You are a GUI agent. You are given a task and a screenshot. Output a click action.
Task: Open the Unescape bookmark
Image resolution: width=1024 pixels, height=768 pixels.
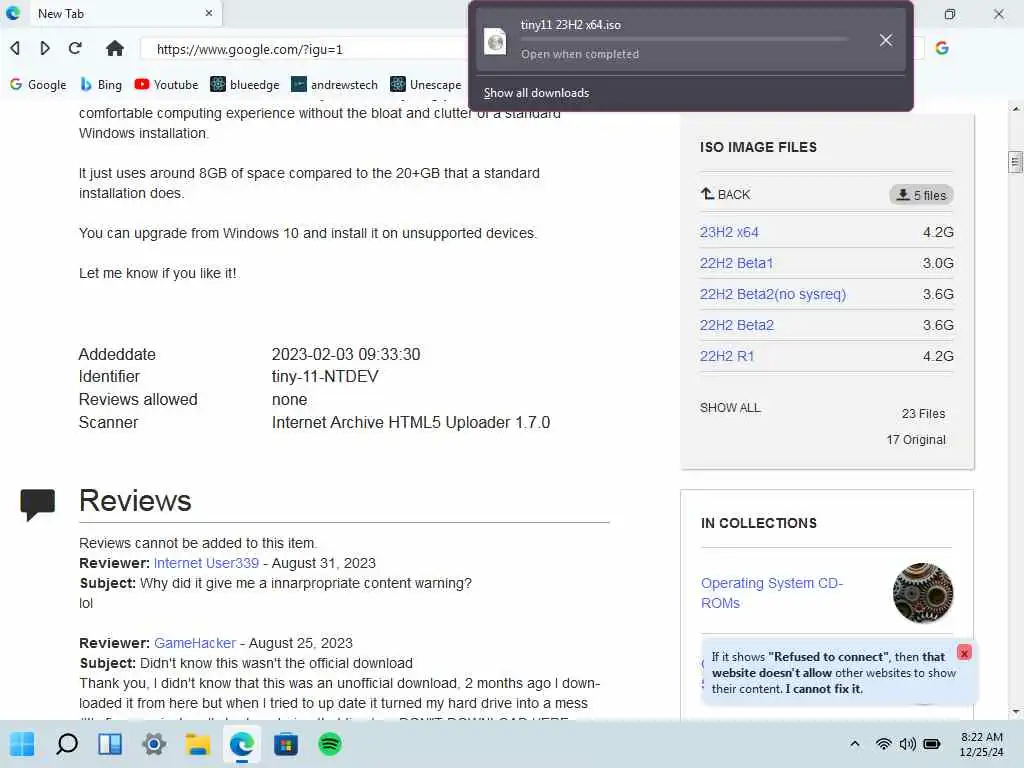[x=426, y=84]
